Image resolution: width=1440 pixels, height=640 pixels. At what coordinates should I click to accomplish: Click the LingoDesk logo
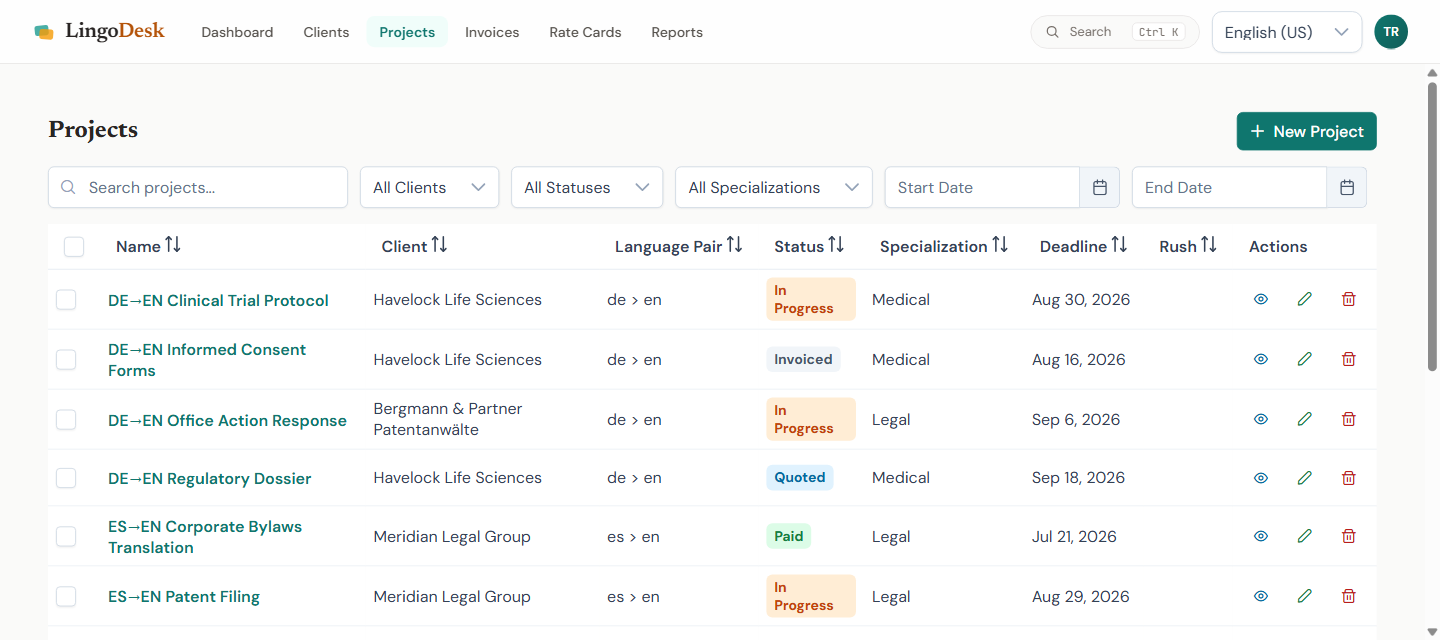click(x=99, y=31)
